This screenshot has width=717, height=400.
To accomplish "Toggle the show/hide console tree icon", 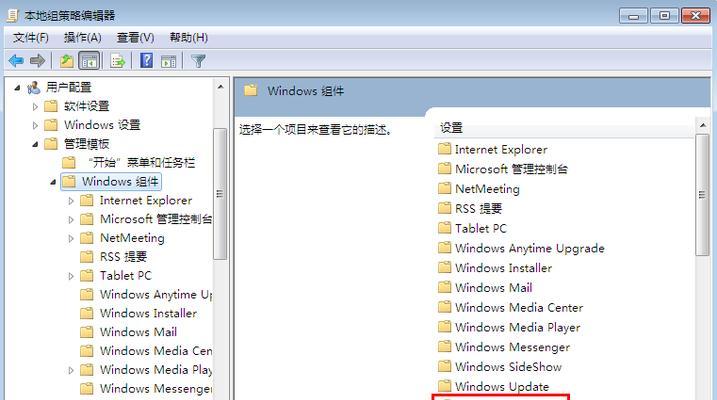I will pyautogui.click(x=89, y=60).
